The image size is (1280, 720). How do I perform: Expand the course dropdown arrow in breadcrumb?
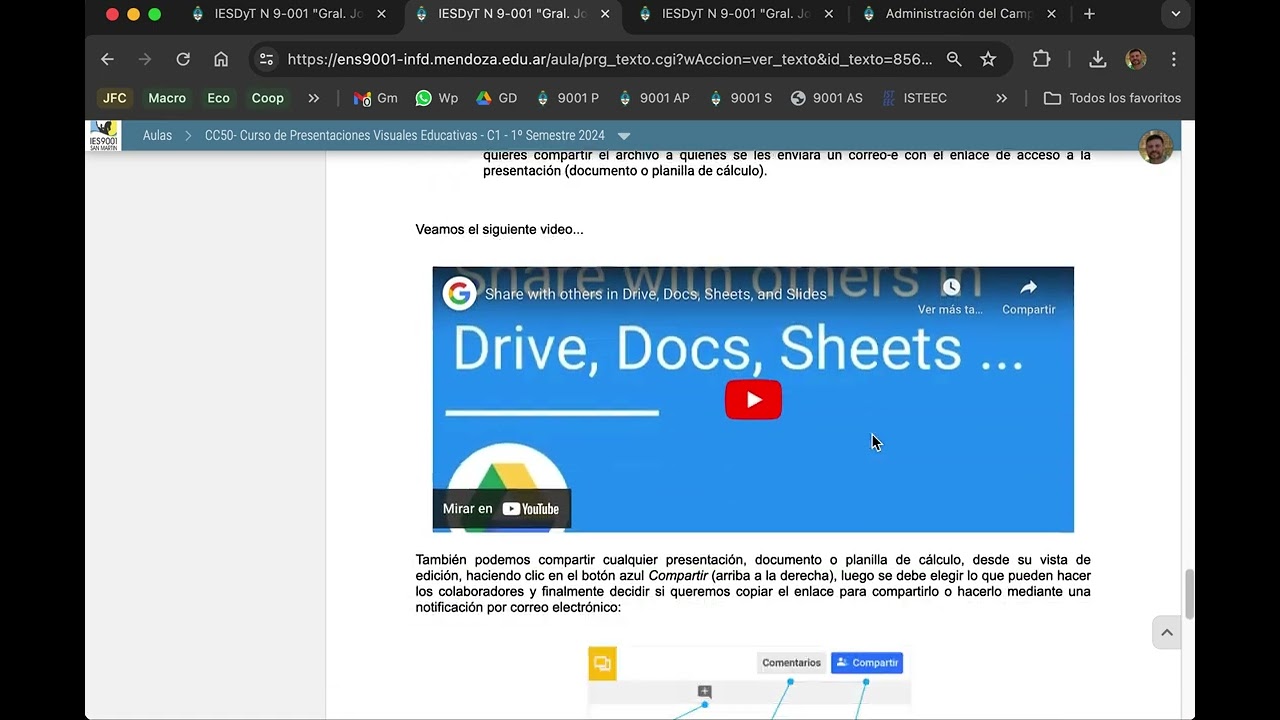(624, 135)
